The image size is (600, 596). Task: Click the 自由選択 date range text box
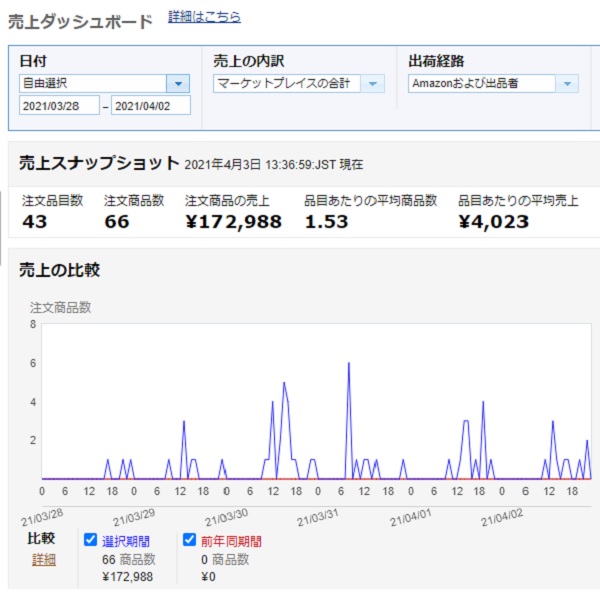click(x=93, y=83)
